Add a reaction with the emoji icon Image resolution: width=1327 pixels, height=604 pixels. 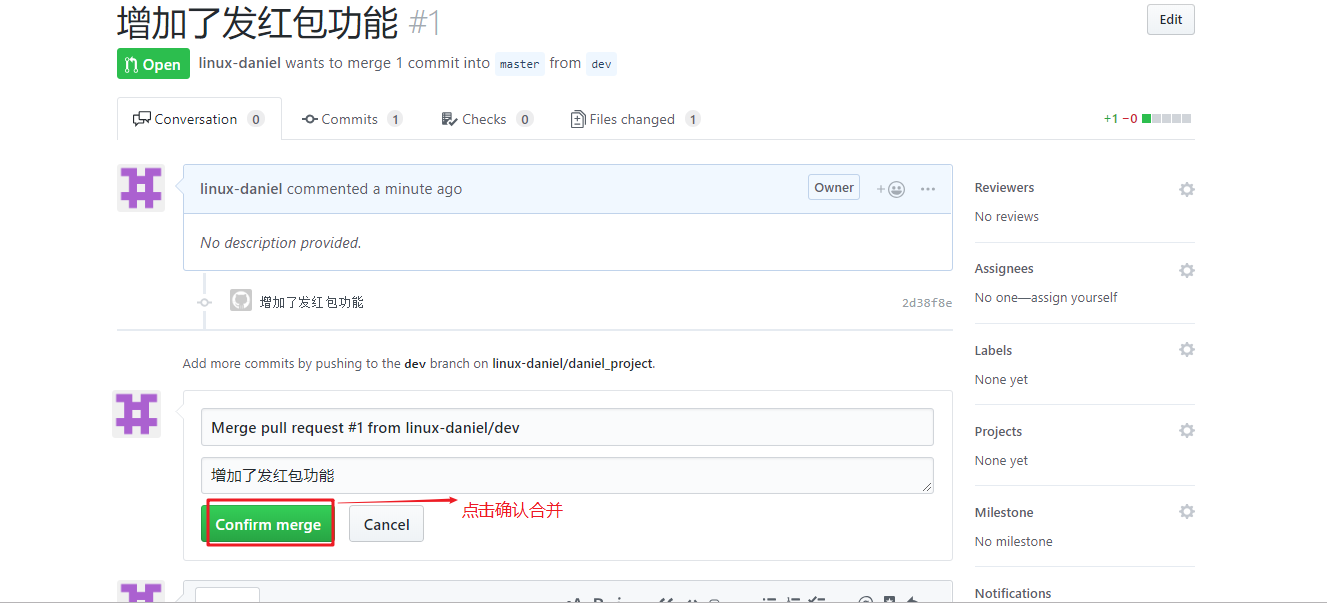point(891,189)
